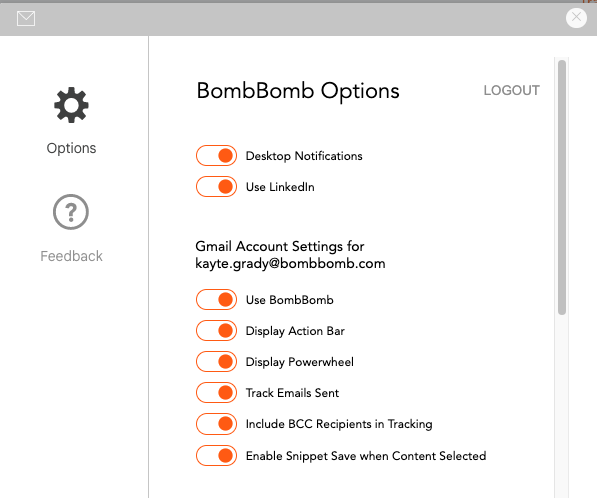Toggle Display Powerwheel switch
Viewport: 597px width, 498px height.
(216, 362)
